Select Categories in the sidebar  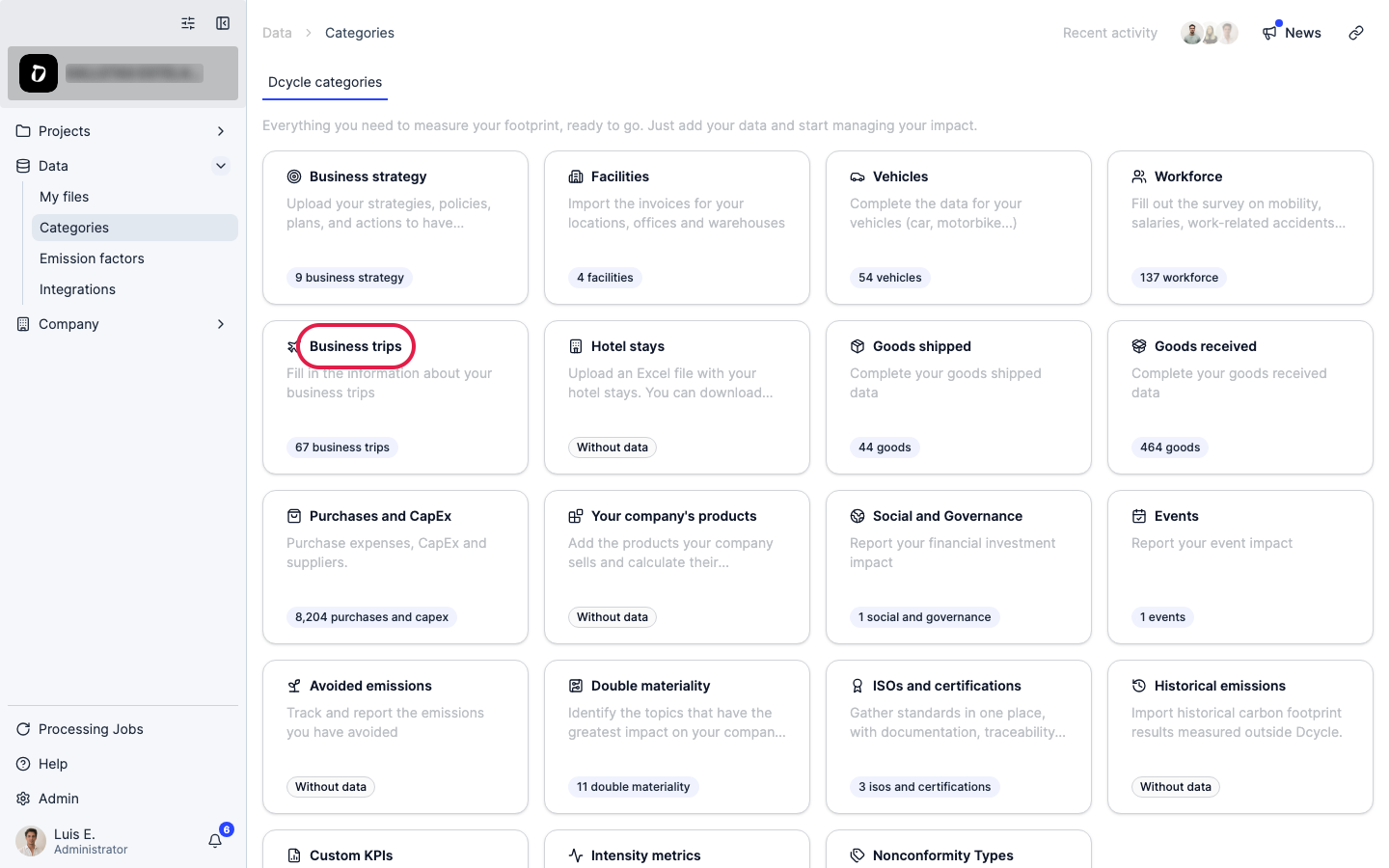[x=135, y=228]
